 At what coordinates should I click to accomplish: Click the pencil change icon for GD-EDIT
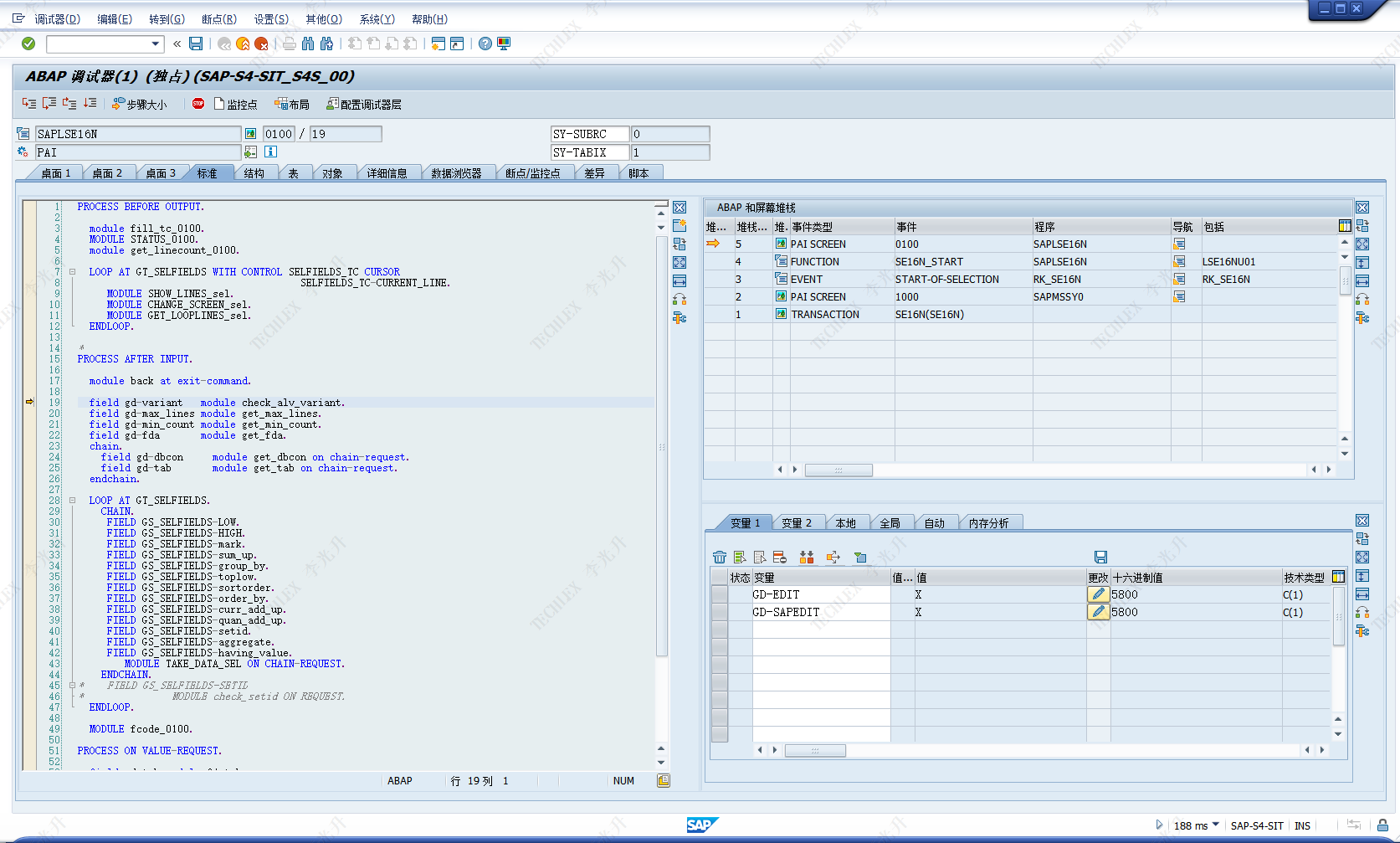(1098, 594)
